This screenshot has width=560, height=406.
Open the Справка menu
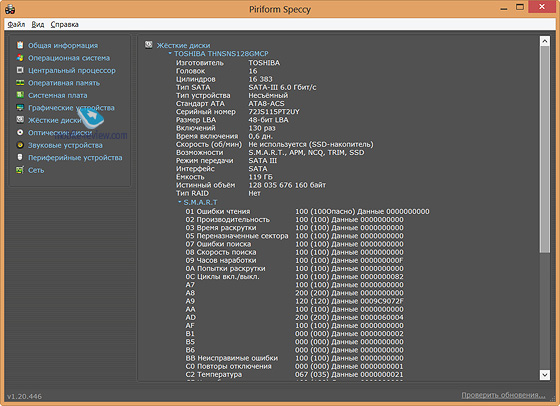point(64,24)
